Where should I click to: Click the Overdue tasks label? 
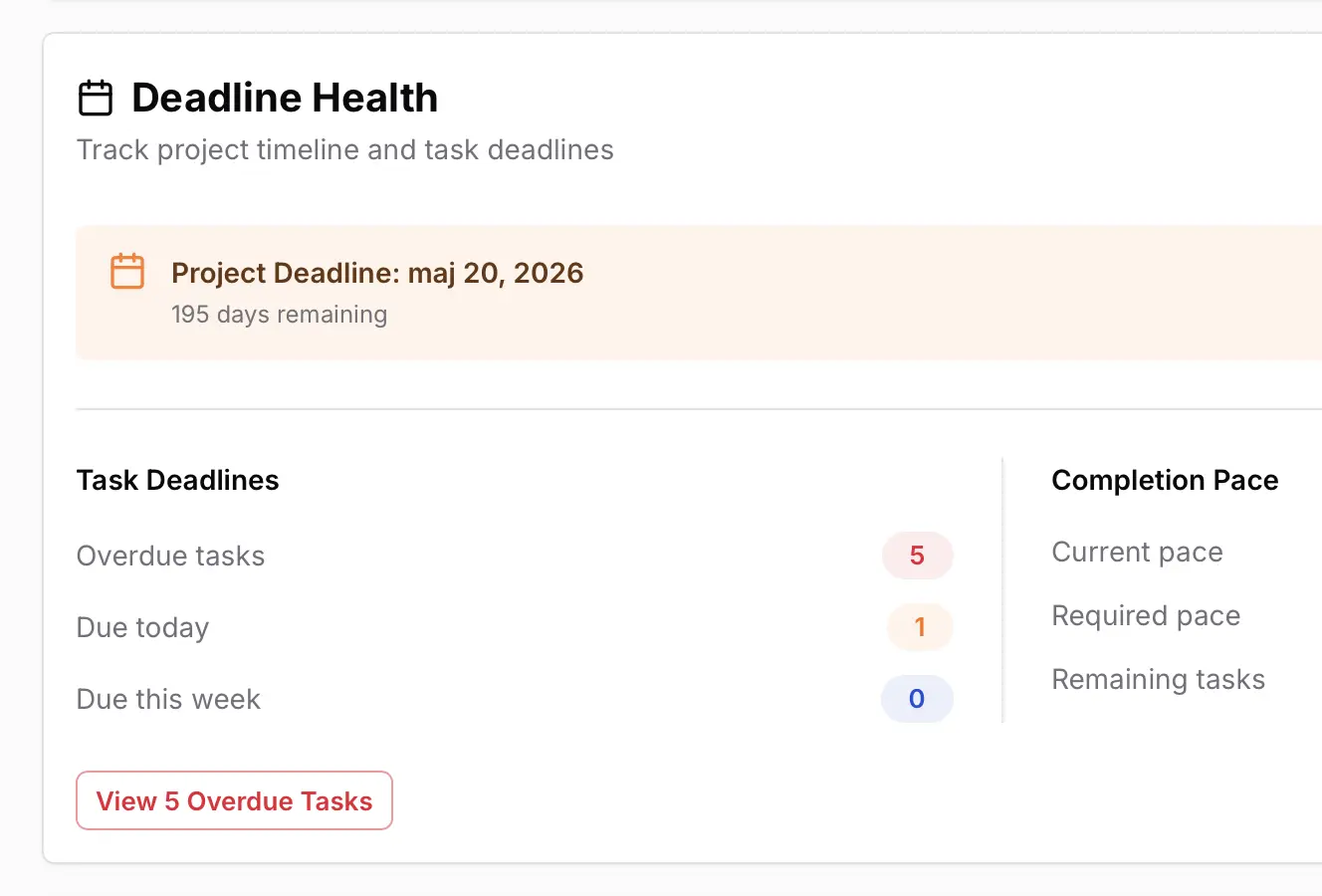tap(170, 556)
